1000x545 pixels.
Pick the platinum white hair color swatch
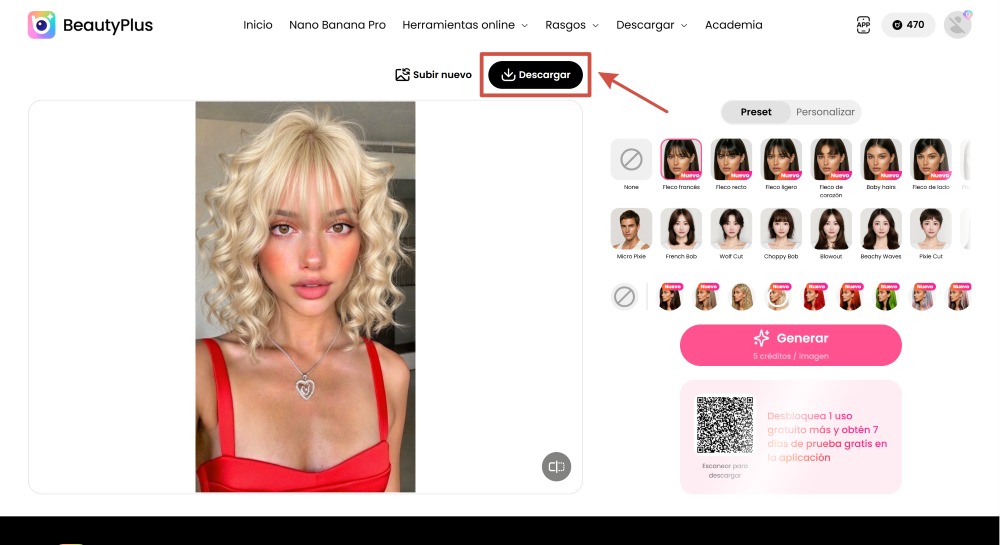click(x=778, y=296)
